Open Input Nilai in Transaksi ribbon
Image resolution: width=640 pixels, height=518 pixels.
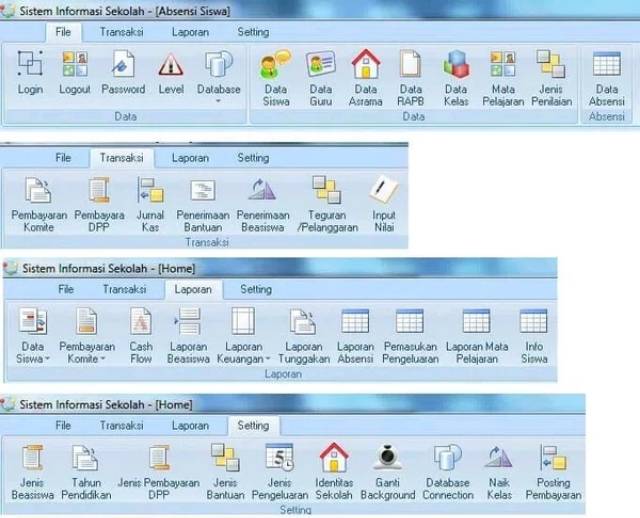point(383,192)
